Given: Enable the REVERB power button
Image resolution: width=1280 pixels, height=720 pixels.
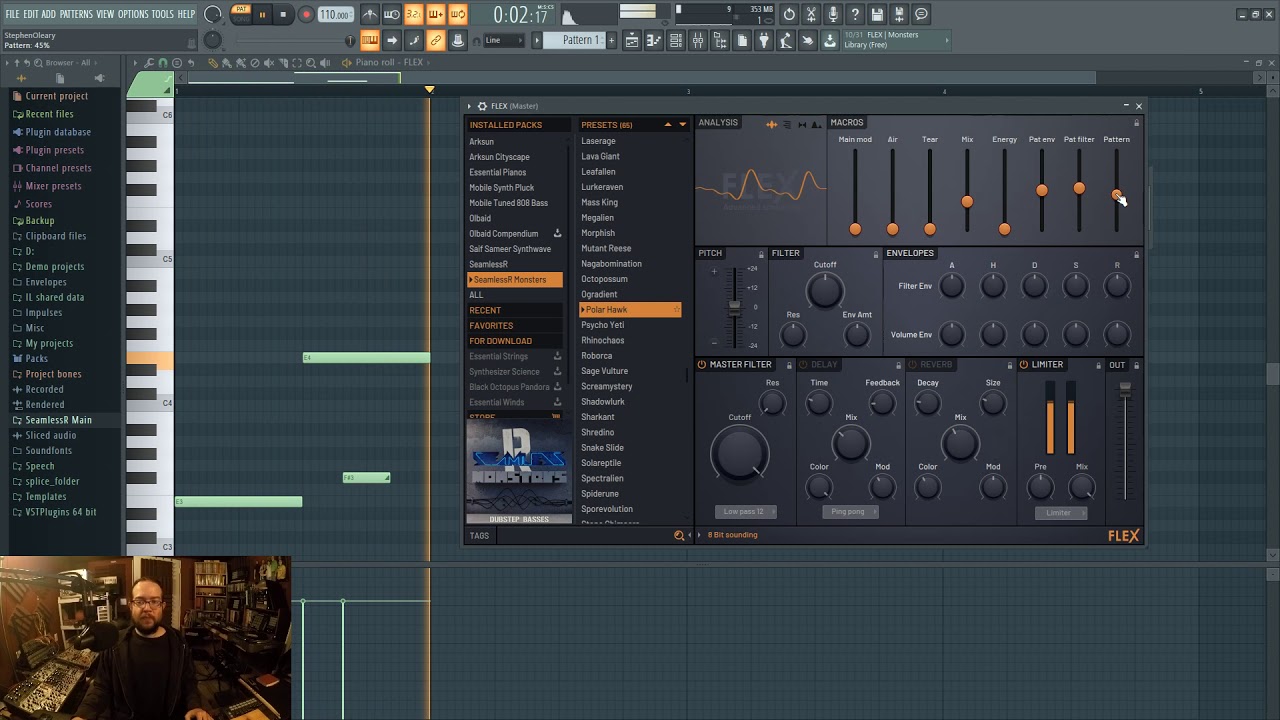Looking at the screenshot, I should [912, 365].
